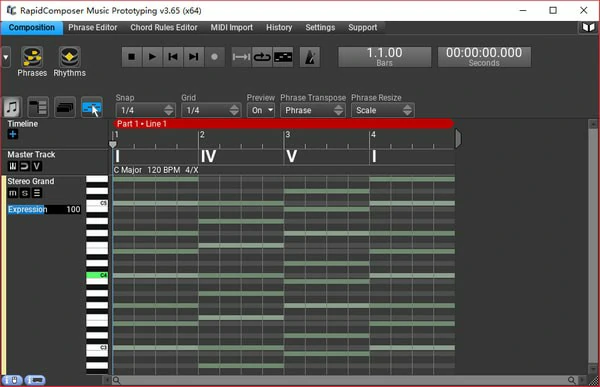Open the Preview On dropdown

point(261,110)
